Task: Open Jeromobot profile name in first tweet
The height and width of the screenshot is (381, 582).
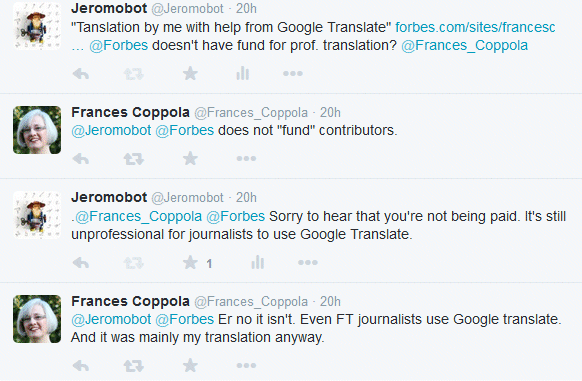Action: tap(109, 8)
